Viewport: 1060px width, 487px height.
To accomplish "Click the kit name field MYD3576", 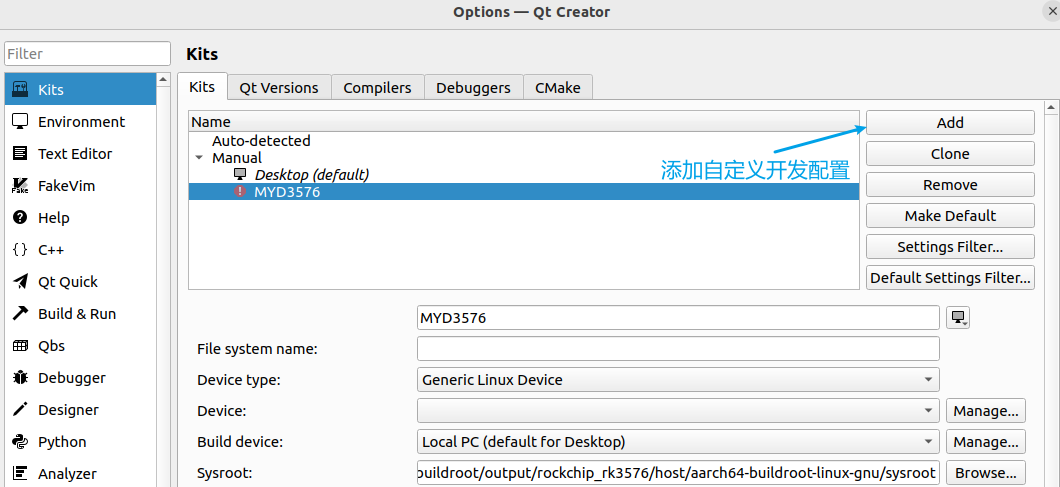I will coord(678,317).
